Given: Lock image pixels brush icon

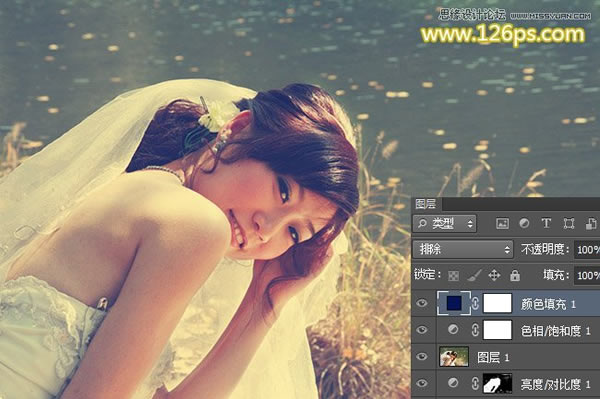Looking at the screenshot, I should [x=474, y=275].
